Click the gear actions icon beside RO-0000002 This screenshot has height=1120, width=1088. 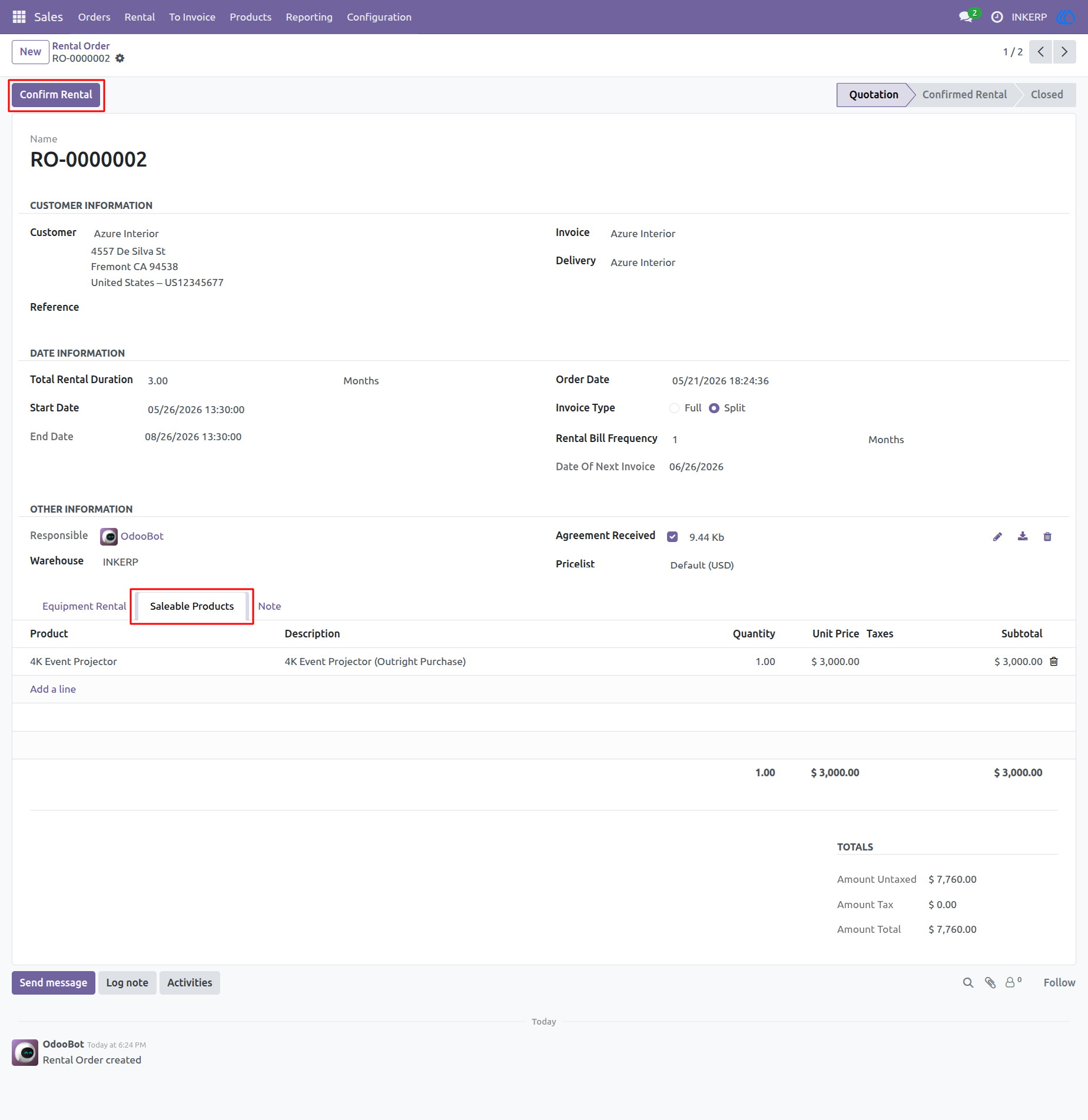coord(120,58)
